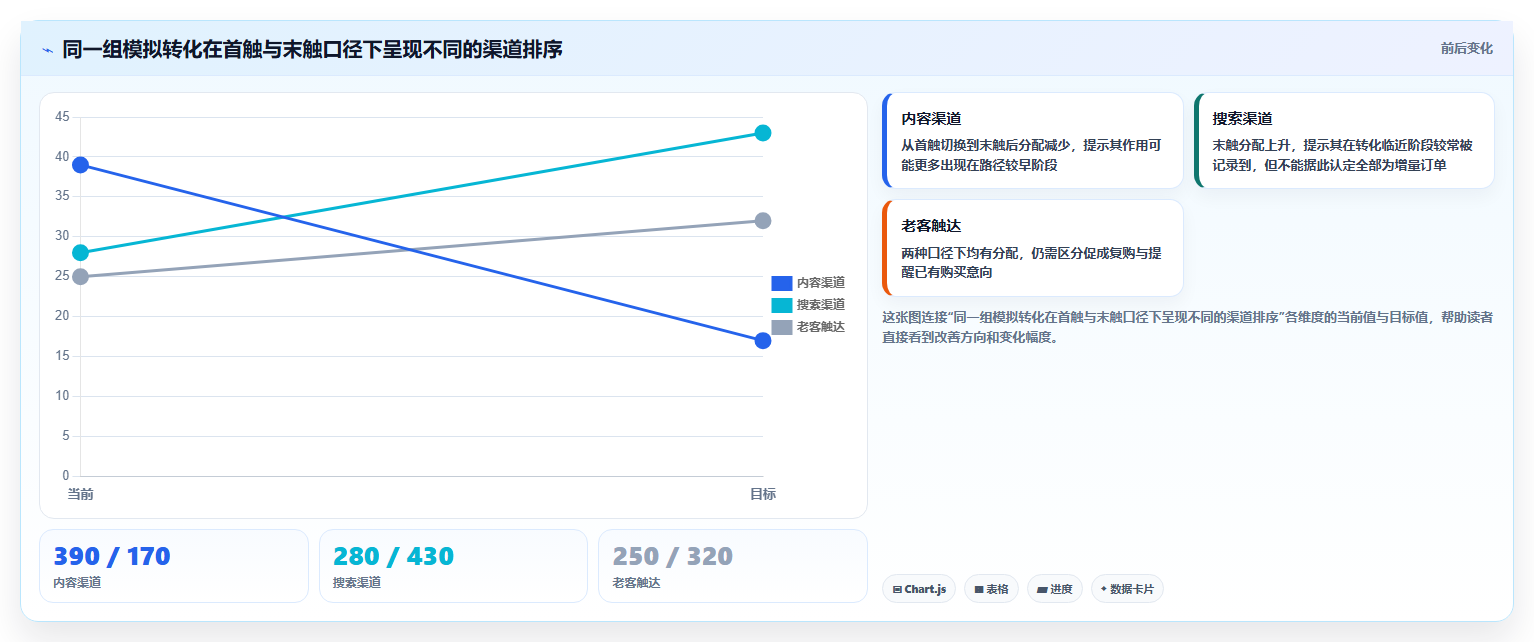The height and width of the screenshot is (642, 1534).
Task: Click the 内容渠道 current data point at 39
Action: [x=80, y=165]
